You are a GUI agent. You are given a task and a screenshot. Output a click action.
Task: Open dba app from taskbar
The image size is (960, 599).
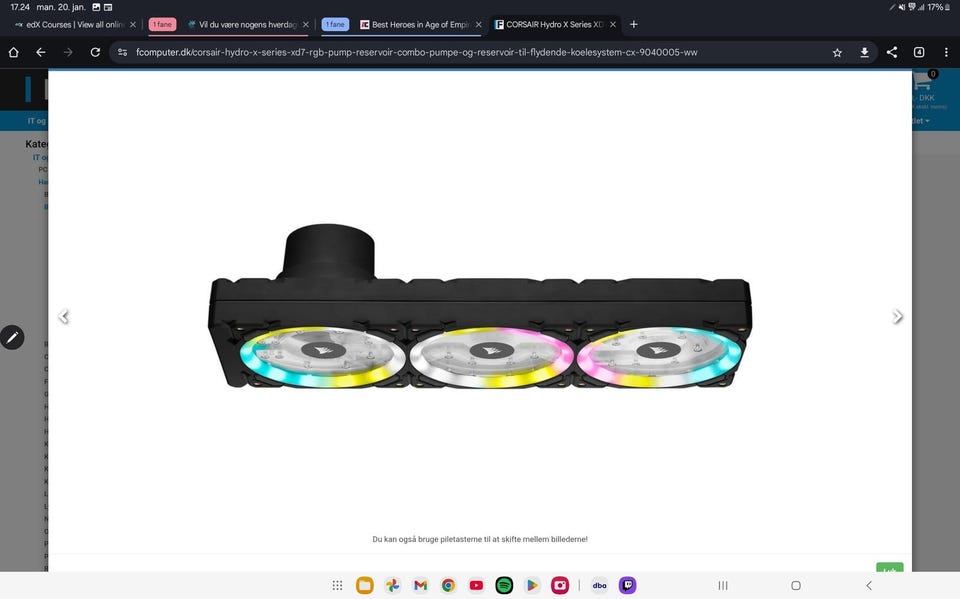[x=599, y=586]
